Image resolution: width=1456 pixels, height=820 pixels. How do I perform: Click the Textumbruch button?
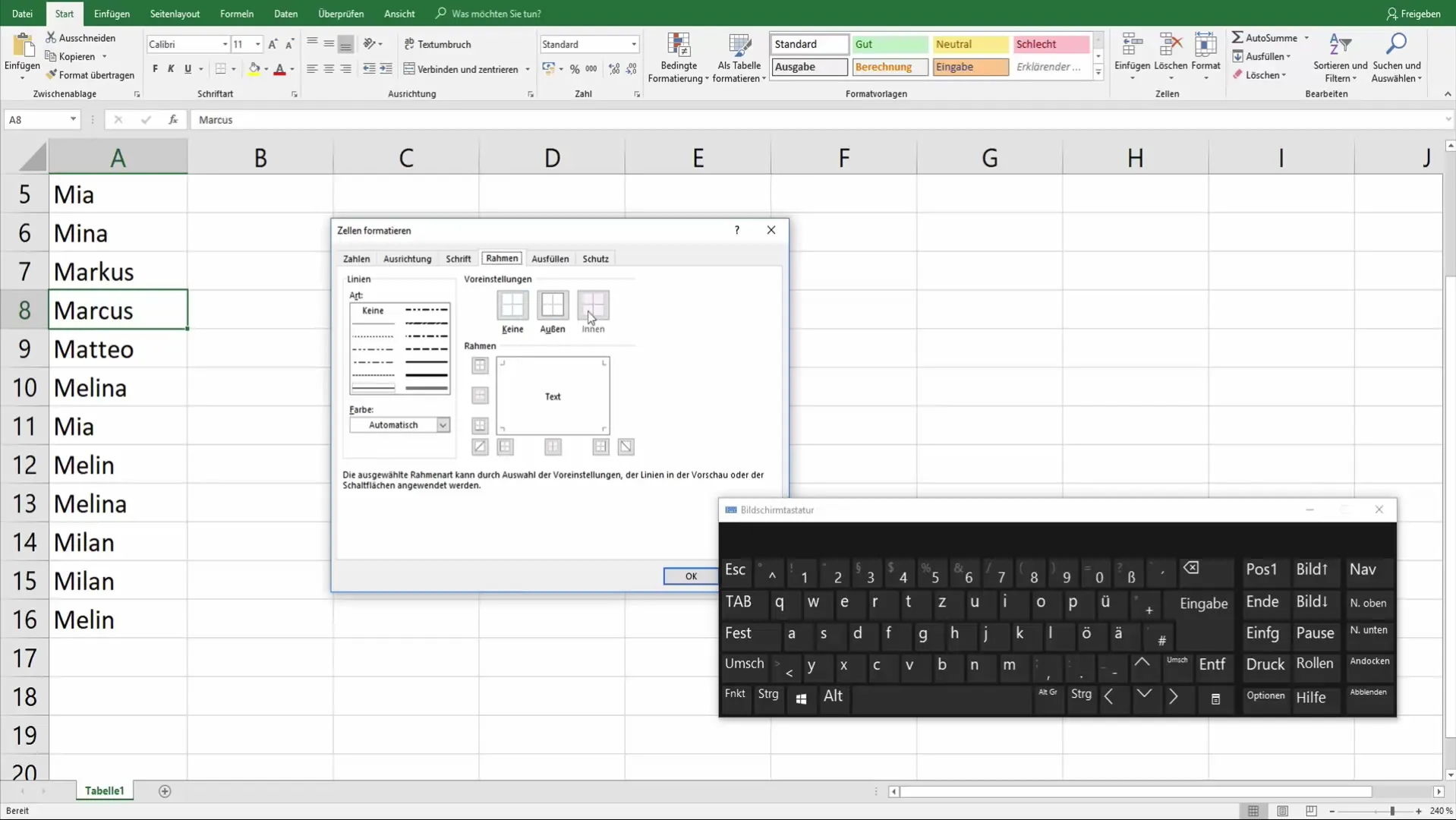coord(438,44)
